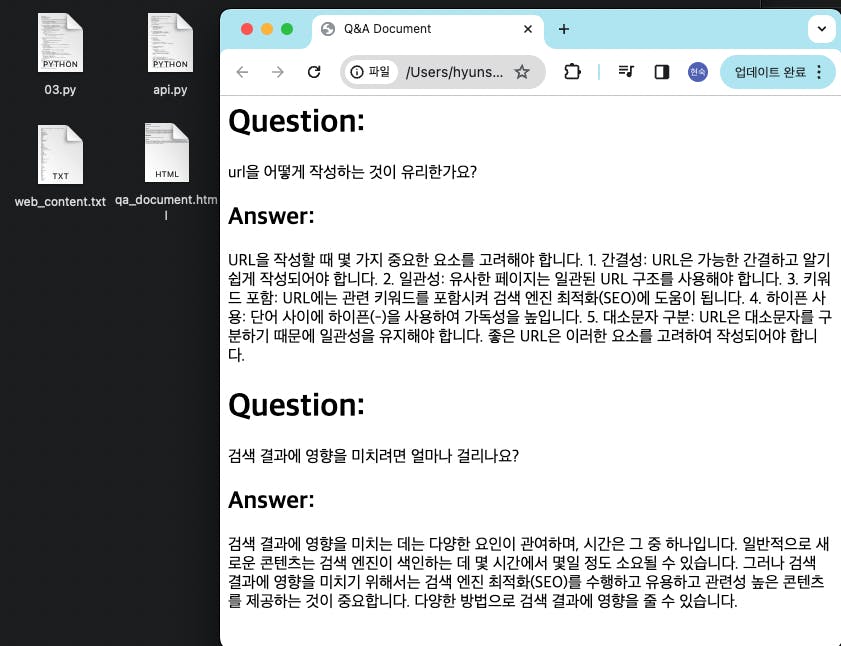Go back in Chrome browser
Image resolution: width=841 pixels, height=646 pixels.
(x=242, y=72)
